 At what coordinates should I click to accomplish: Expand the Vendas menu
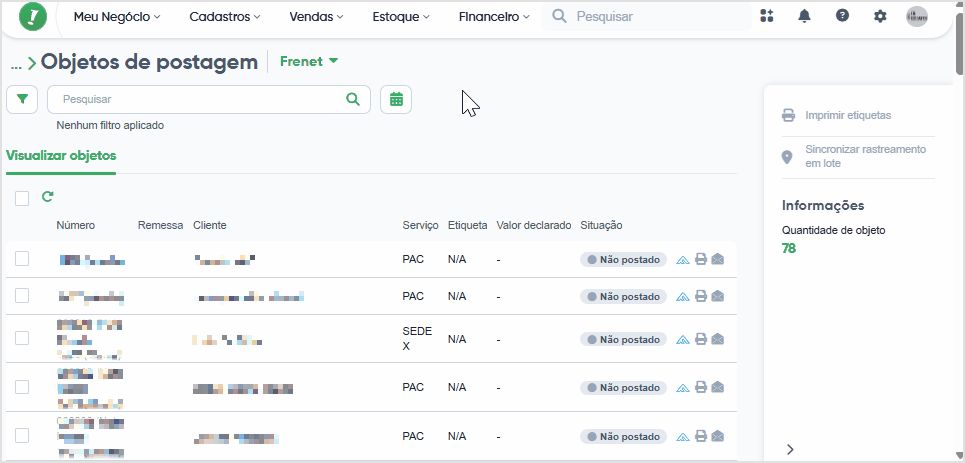316,17
